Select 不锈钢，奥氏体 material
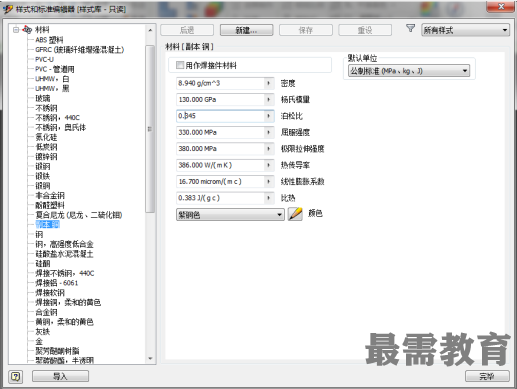 point(61,127)
